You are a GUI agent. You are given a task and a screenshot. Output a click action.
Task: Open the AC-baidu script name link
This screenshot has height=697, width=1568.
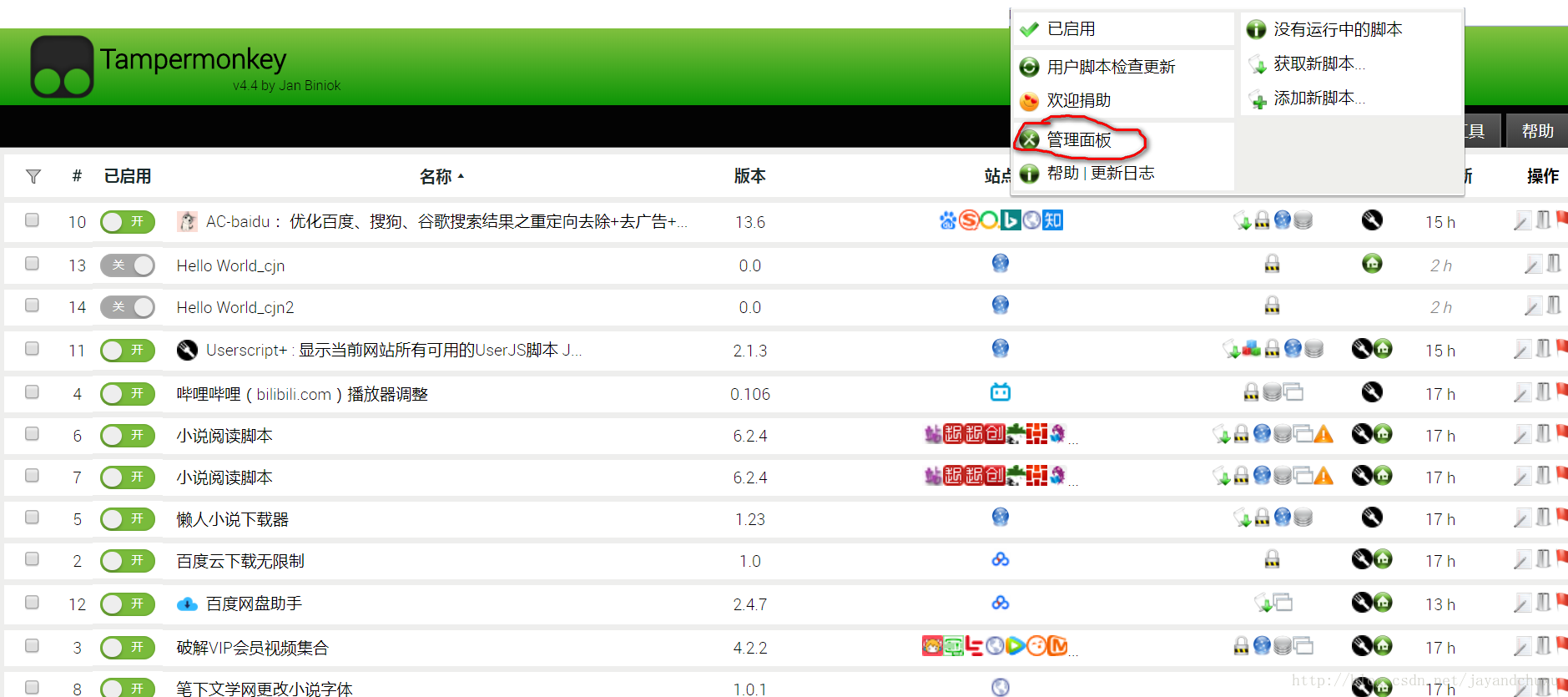pos(446,222)
